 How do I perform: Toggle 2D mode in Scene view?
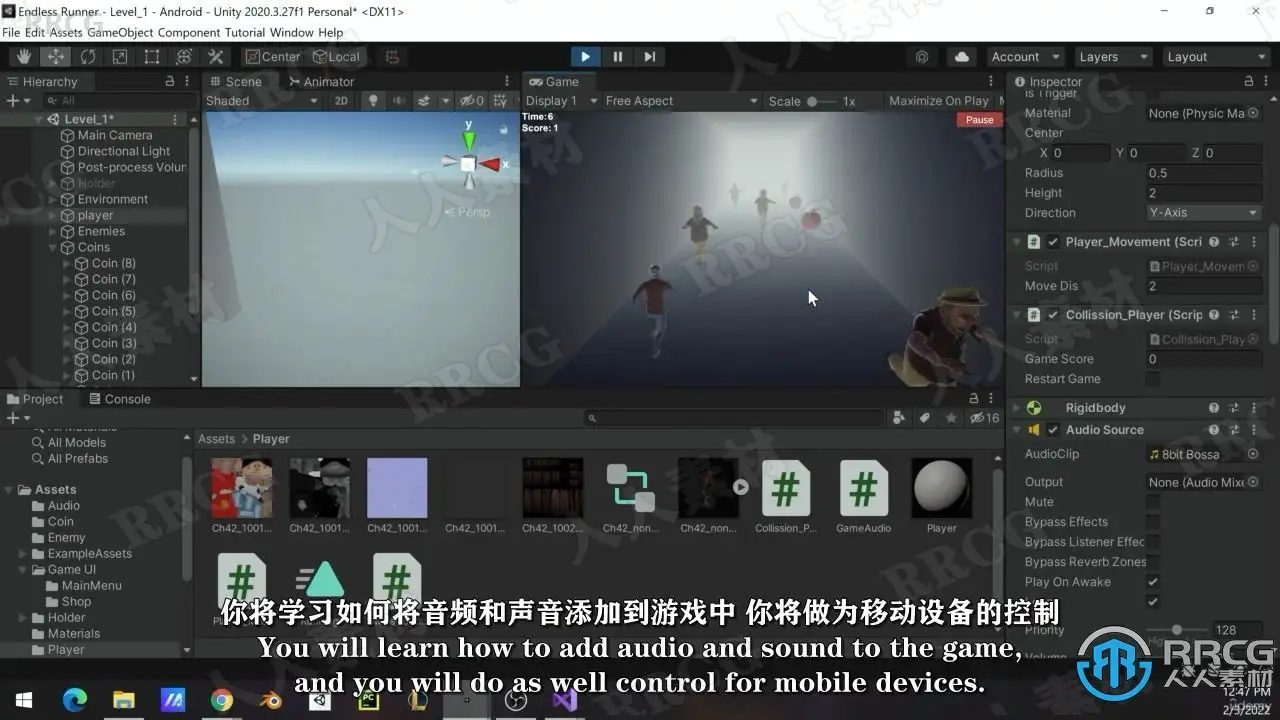pos(341,101)
